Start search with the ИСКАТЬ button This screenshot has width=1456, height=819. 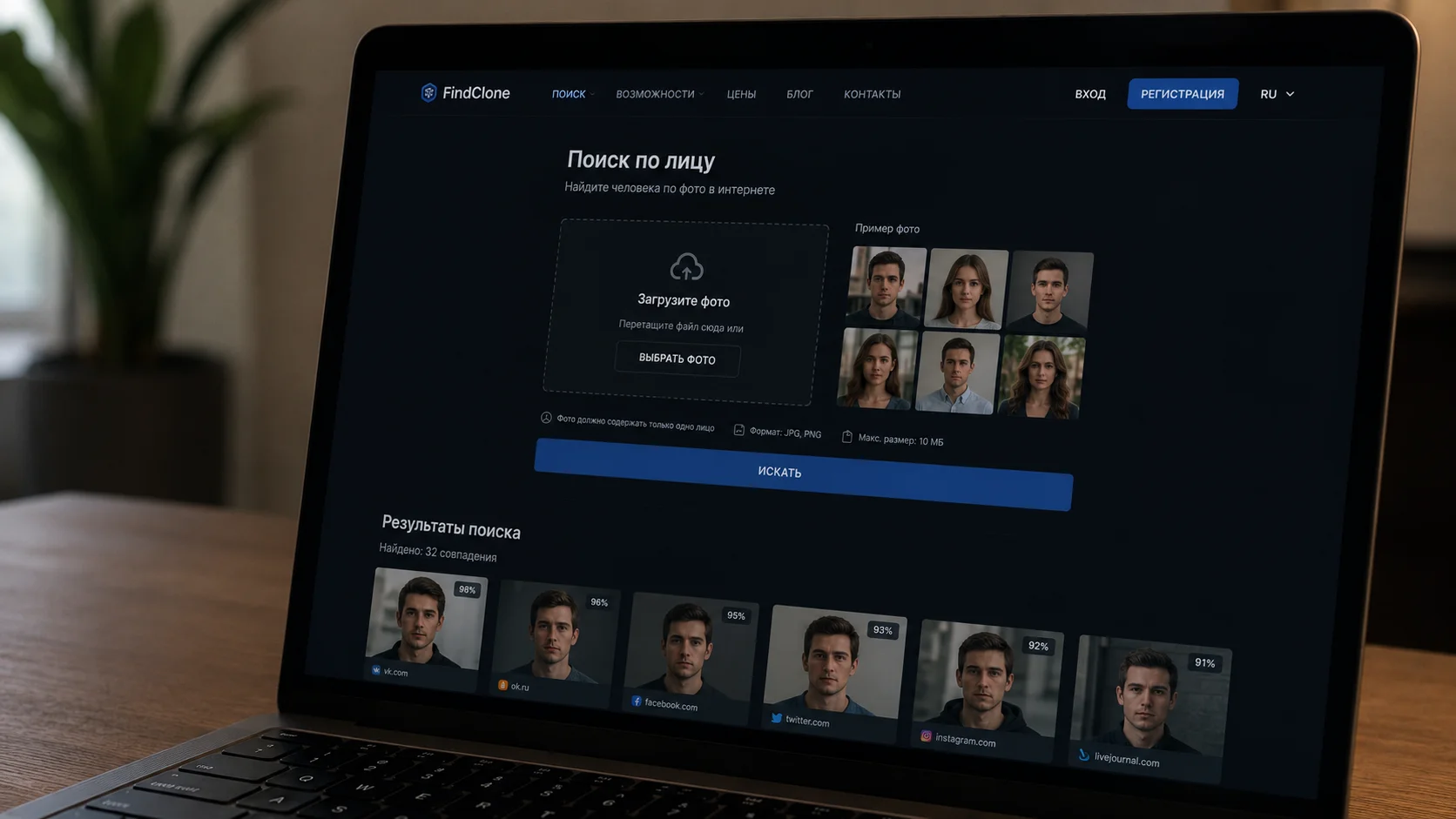pyautogui.click(x=803, y=474)
